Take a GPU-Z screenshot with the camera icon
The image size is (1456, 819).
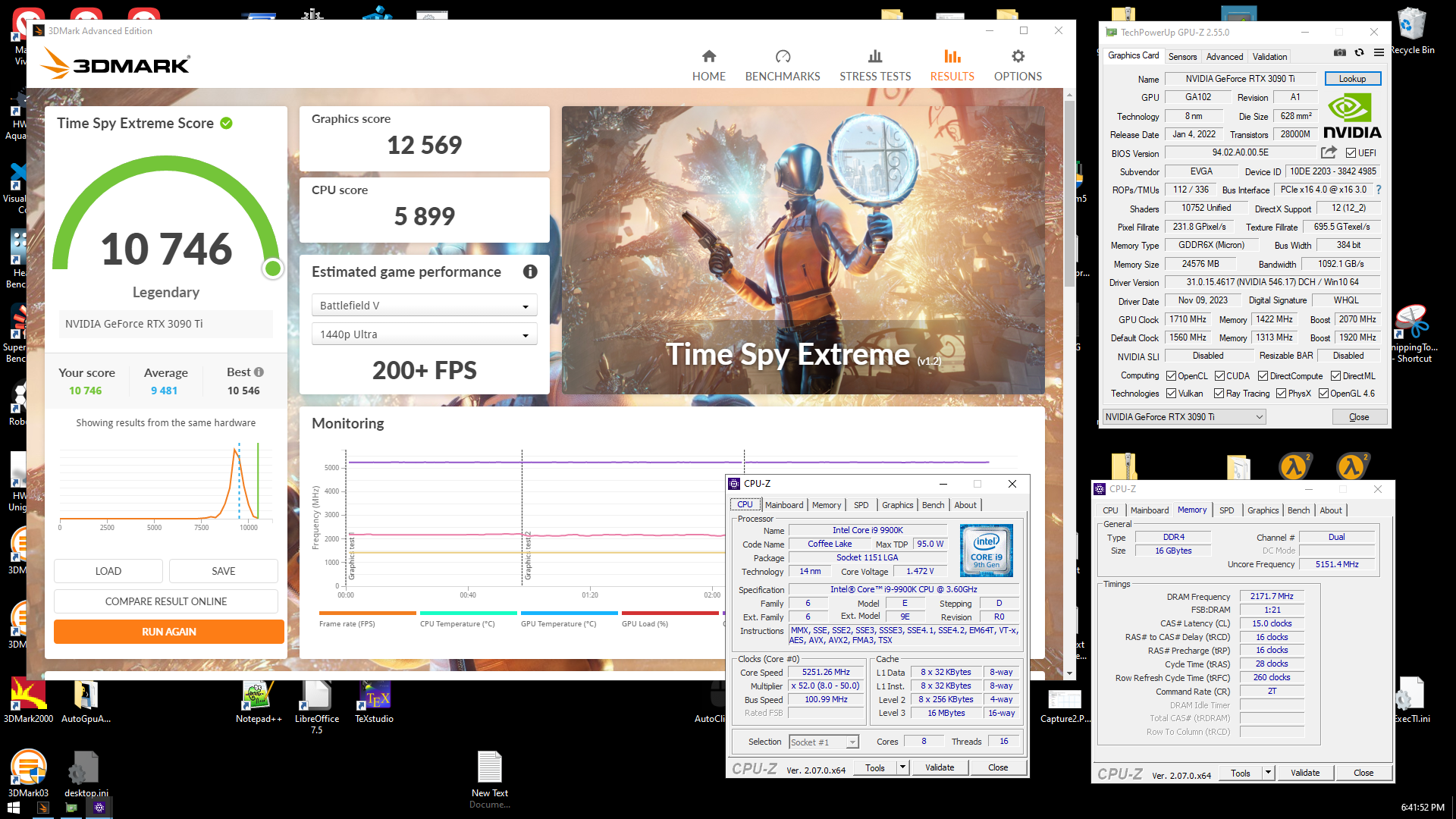(1340, 52)
